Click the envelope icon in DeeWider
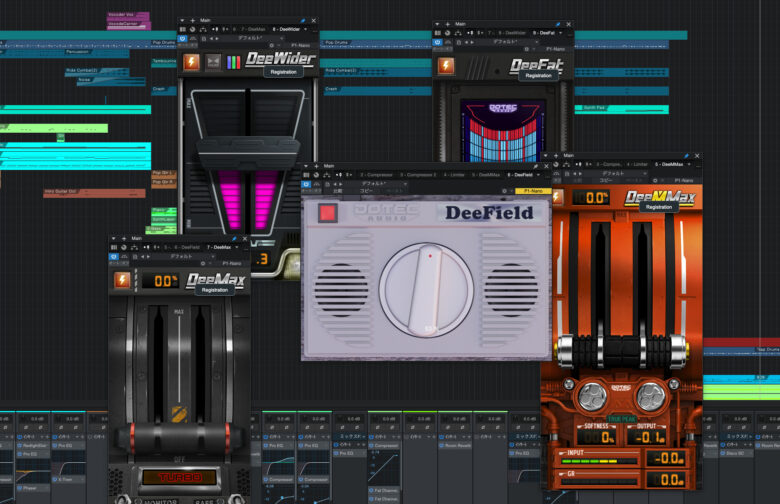Image resolution: width=780 pixels, height=504 pixels. pos(213,62)
